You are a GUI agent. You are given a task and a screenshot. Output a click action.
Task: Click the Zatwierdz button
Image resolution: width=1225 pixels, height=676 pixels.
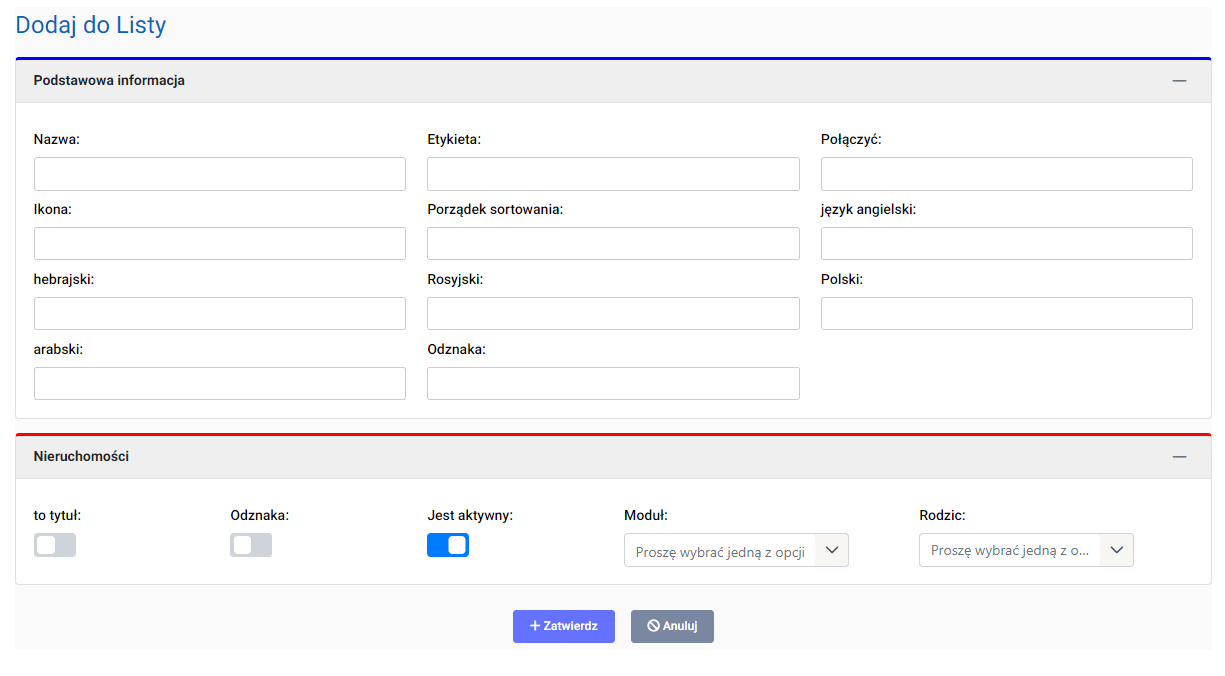pyautogui.click(x=564, y=626)
